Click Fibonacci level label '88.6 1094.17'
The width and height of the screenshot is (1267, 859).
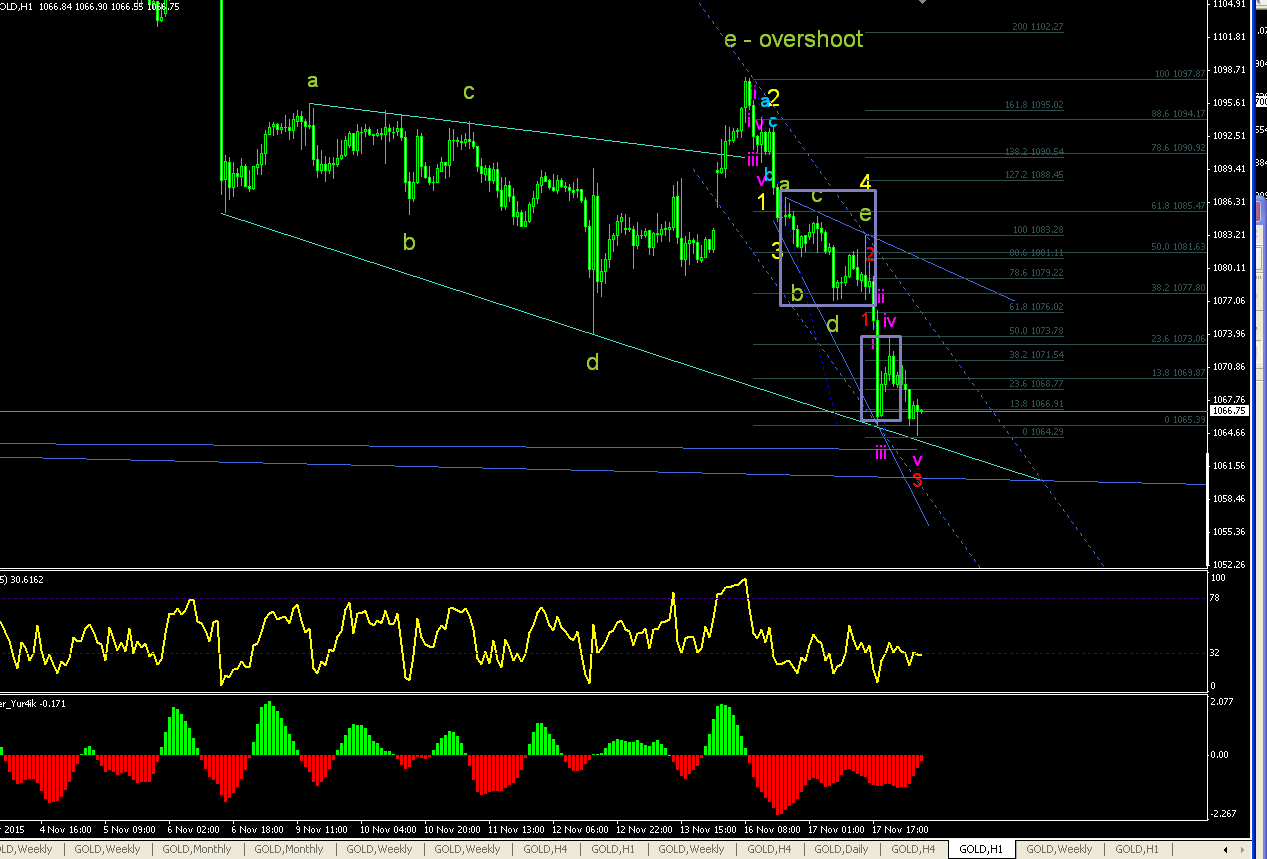[x=1179, y=114]
